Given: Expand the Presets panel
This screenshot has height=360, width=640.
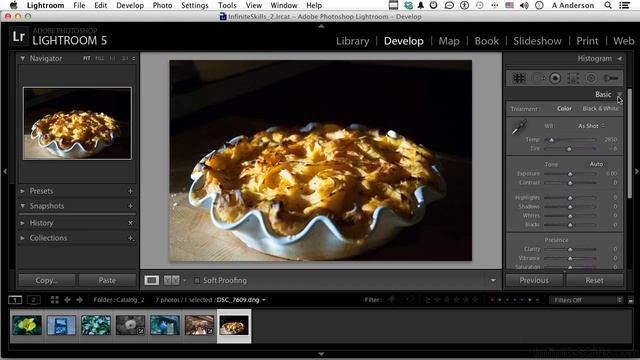Looking at the screenshot, I should click(22, 191).
